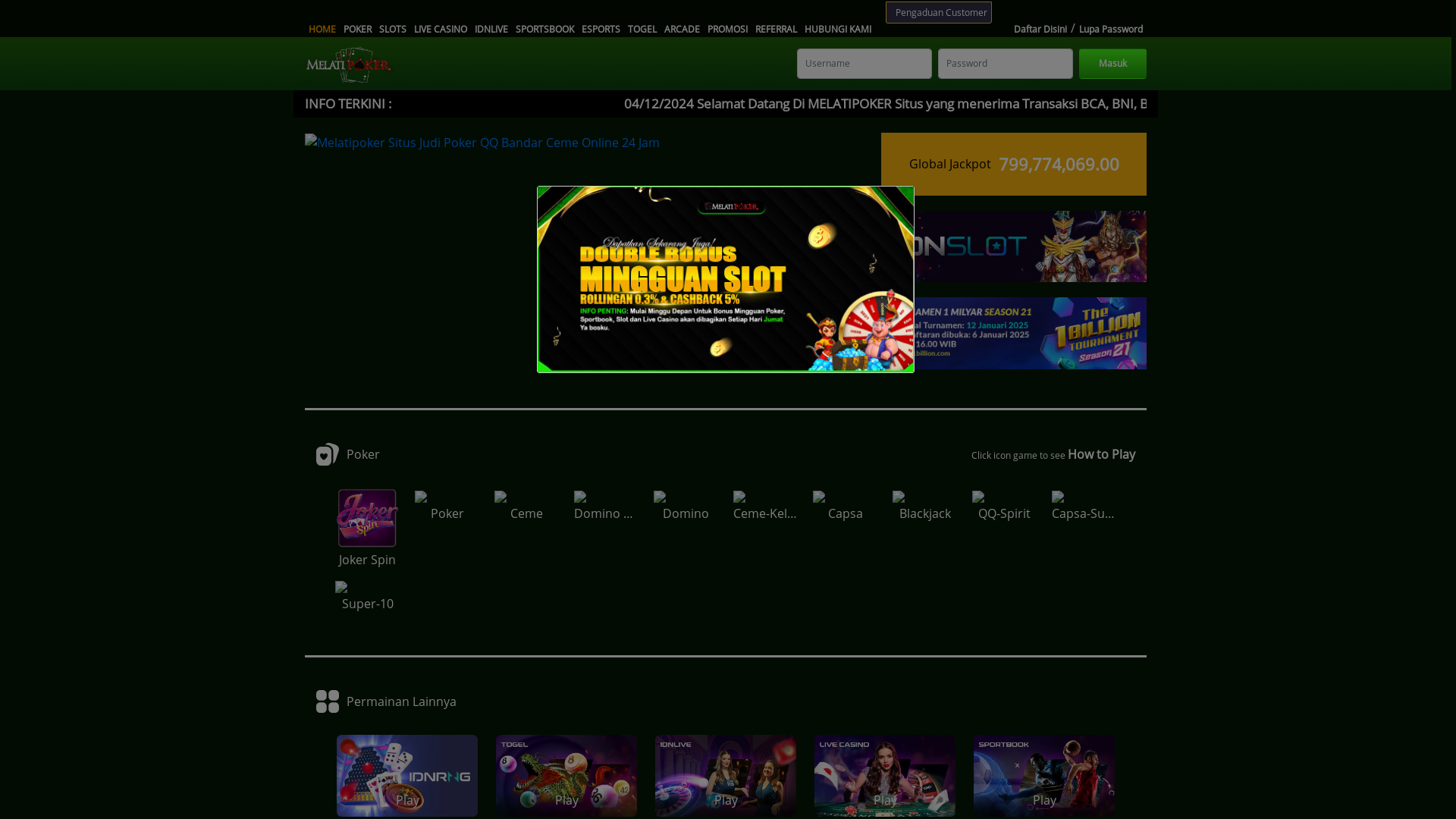Click the How to Play text
The image size is (1456, 819).
pos(1101,454)
